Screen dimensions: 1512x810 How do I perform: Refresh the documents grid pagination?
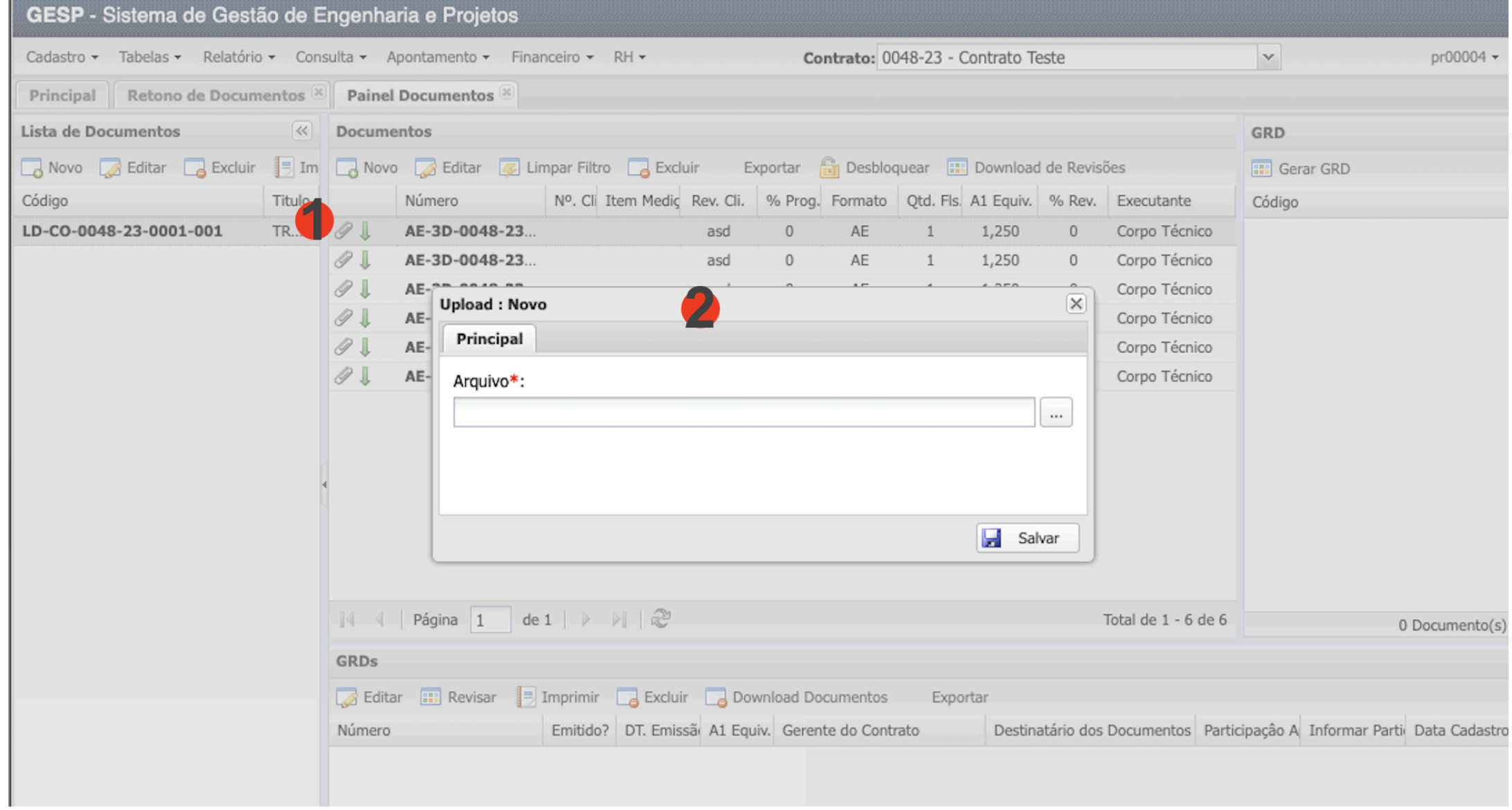[660, 620]
